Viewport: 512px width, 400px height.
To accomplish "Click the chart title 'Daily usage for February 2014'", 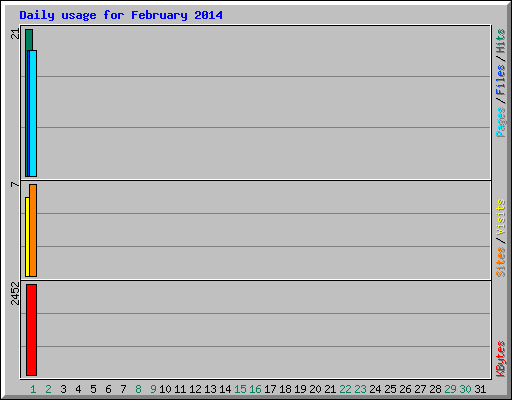I will click(121, 15).
